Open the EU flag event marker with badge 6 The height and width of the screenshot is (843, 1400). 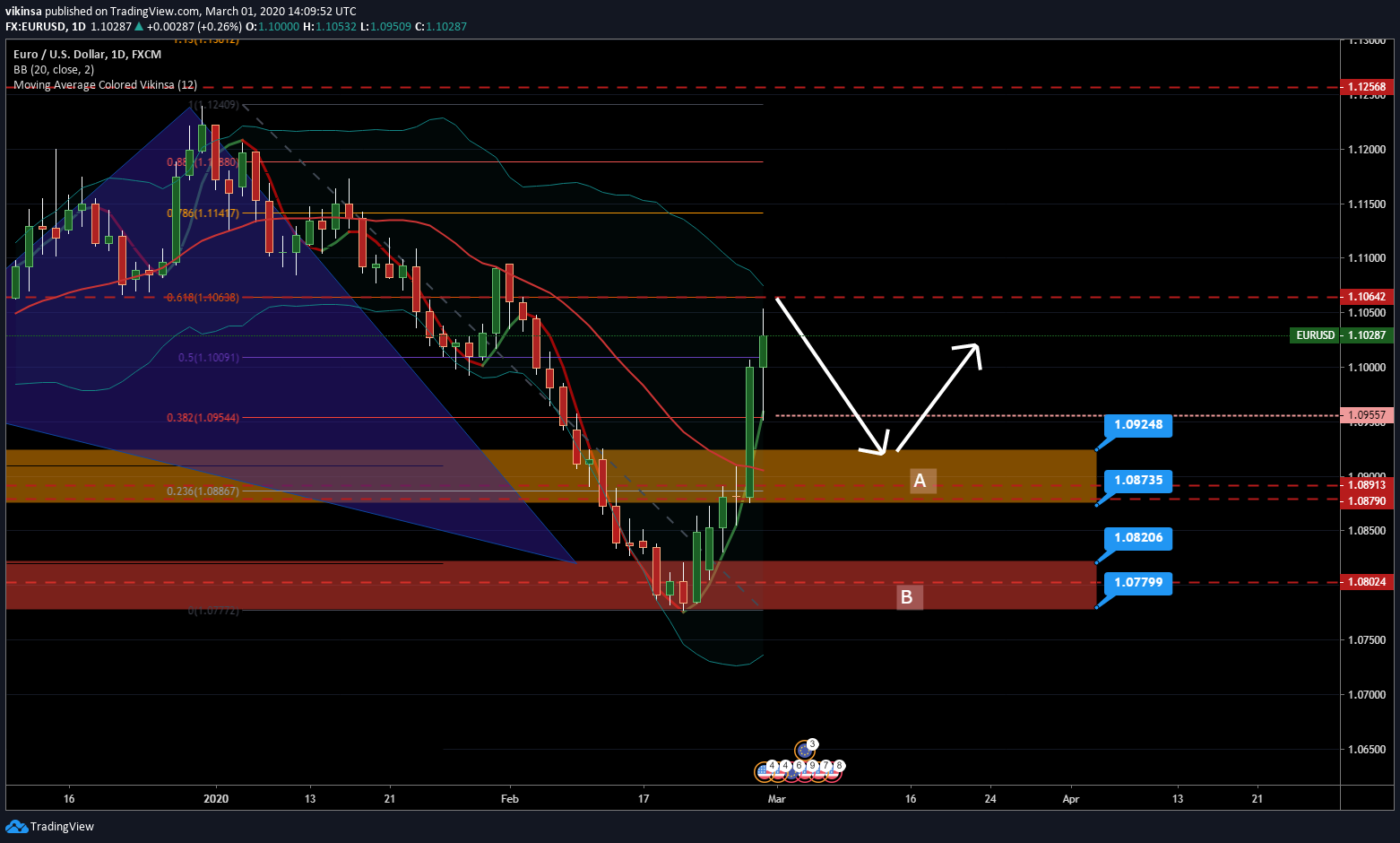click(x=791, y=772)
